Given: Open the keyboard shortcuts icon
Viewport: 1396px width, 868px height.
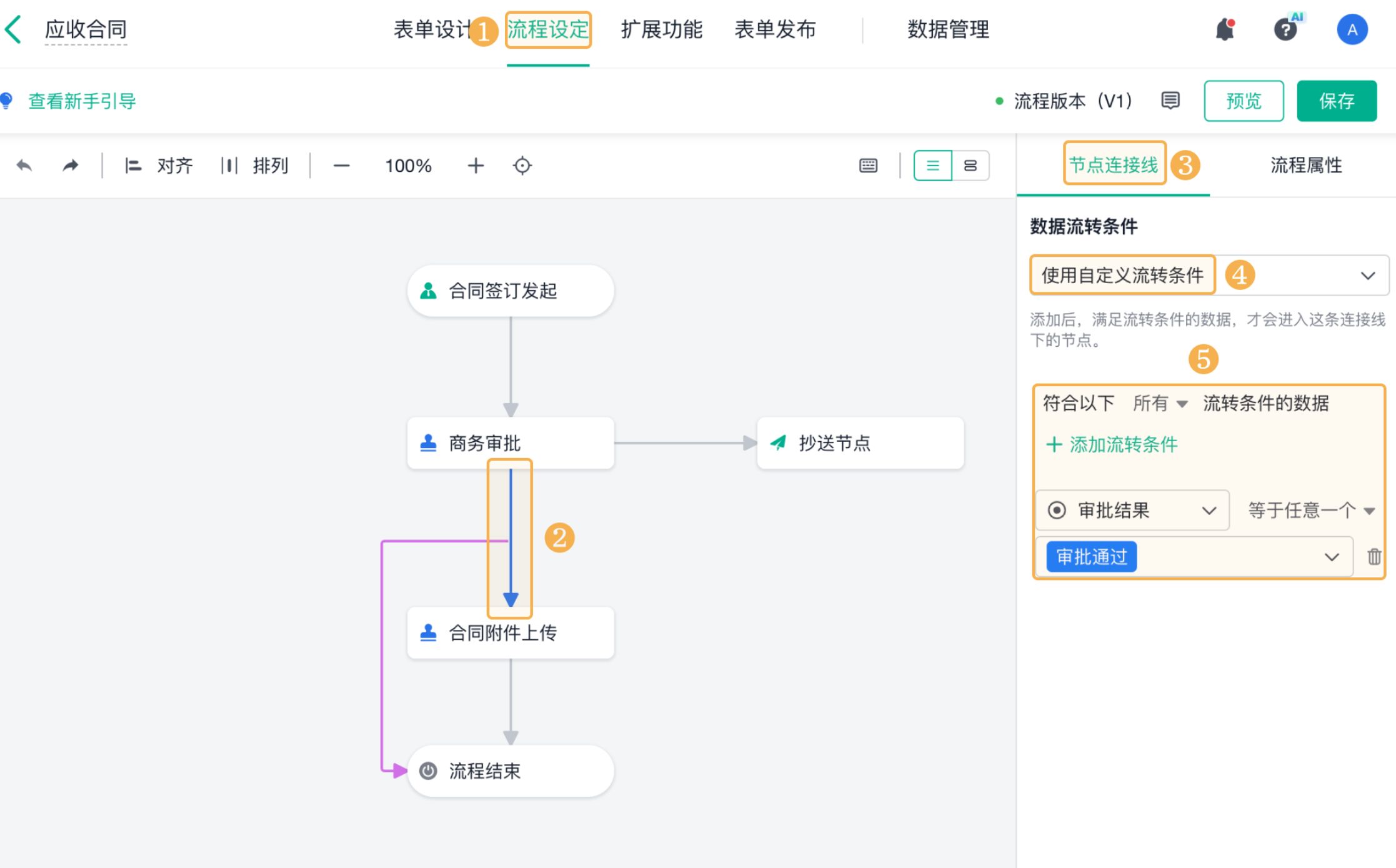Looking at the screenshot, I should 868,166.
